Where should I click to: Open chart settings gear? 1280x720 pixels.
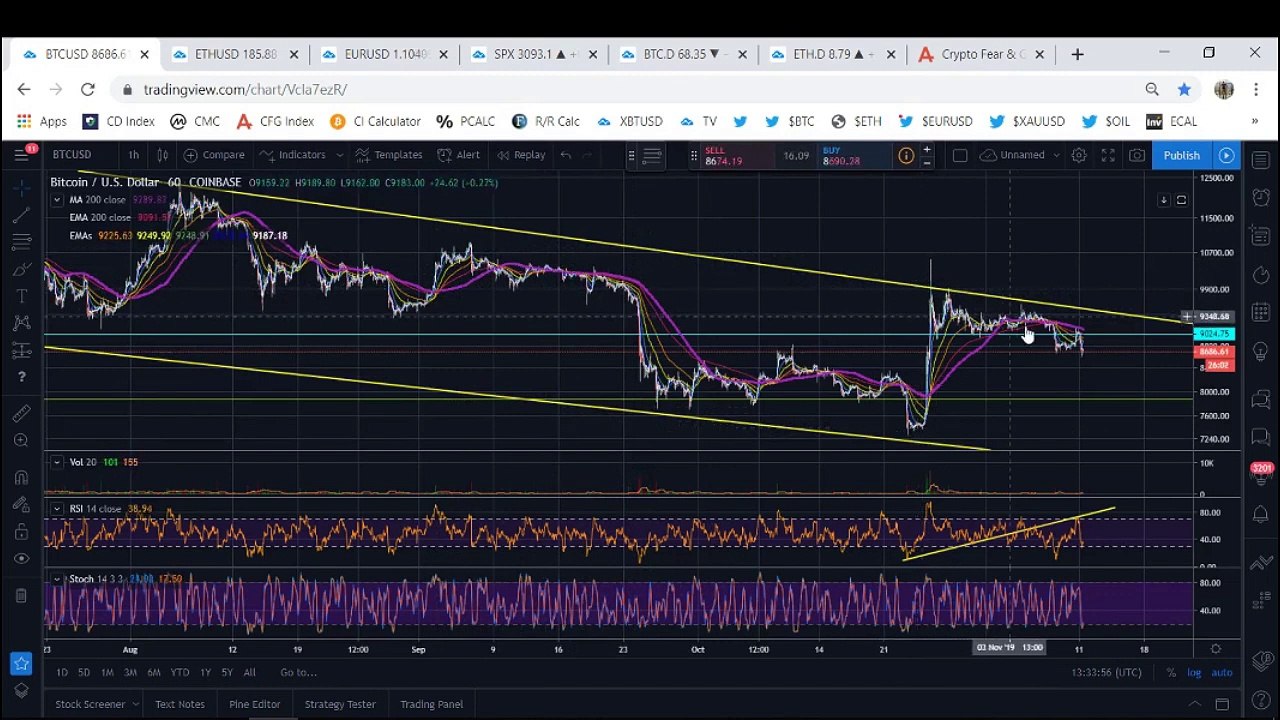(x=1079, y=155)
